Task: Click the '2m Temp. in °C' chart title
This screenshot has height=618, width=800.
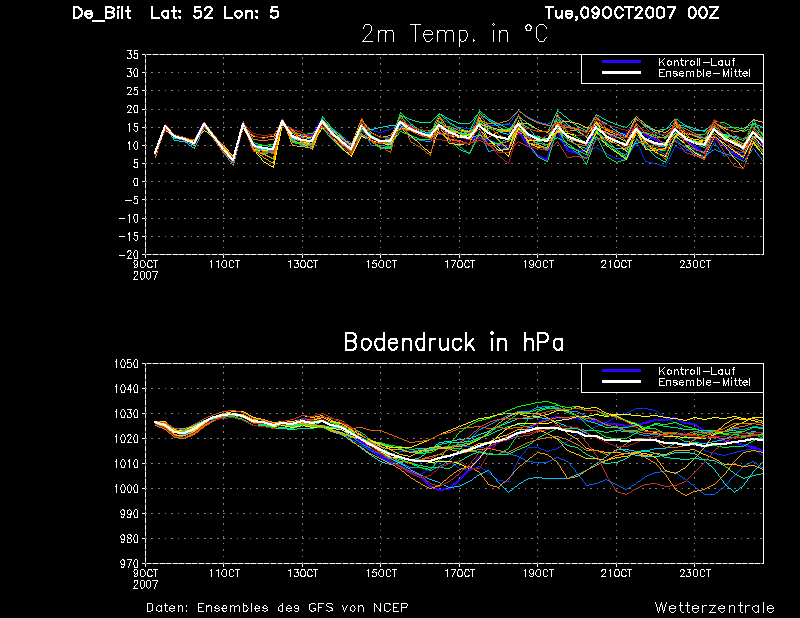Action: (x=454, y=34)
